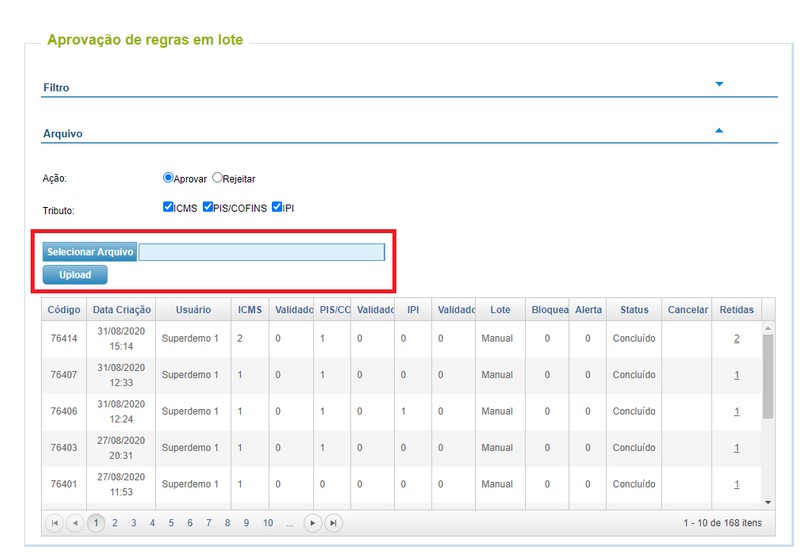Click the Status column header

point(634,310)
